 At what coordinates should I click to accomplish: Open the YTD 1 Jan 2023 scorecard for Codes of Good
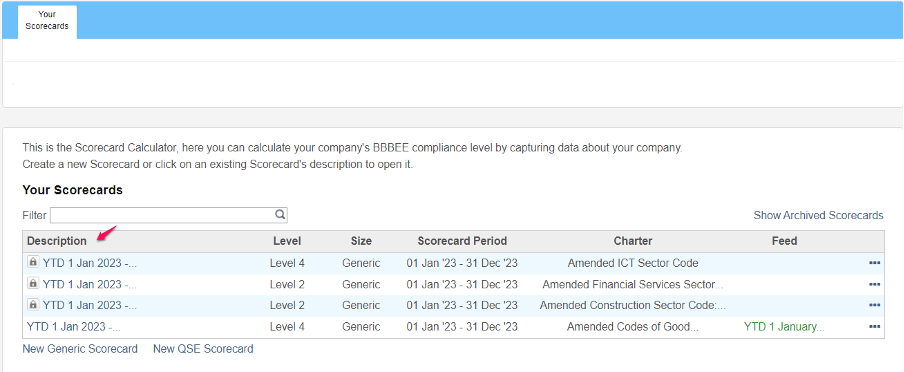(x=74, y=326)
